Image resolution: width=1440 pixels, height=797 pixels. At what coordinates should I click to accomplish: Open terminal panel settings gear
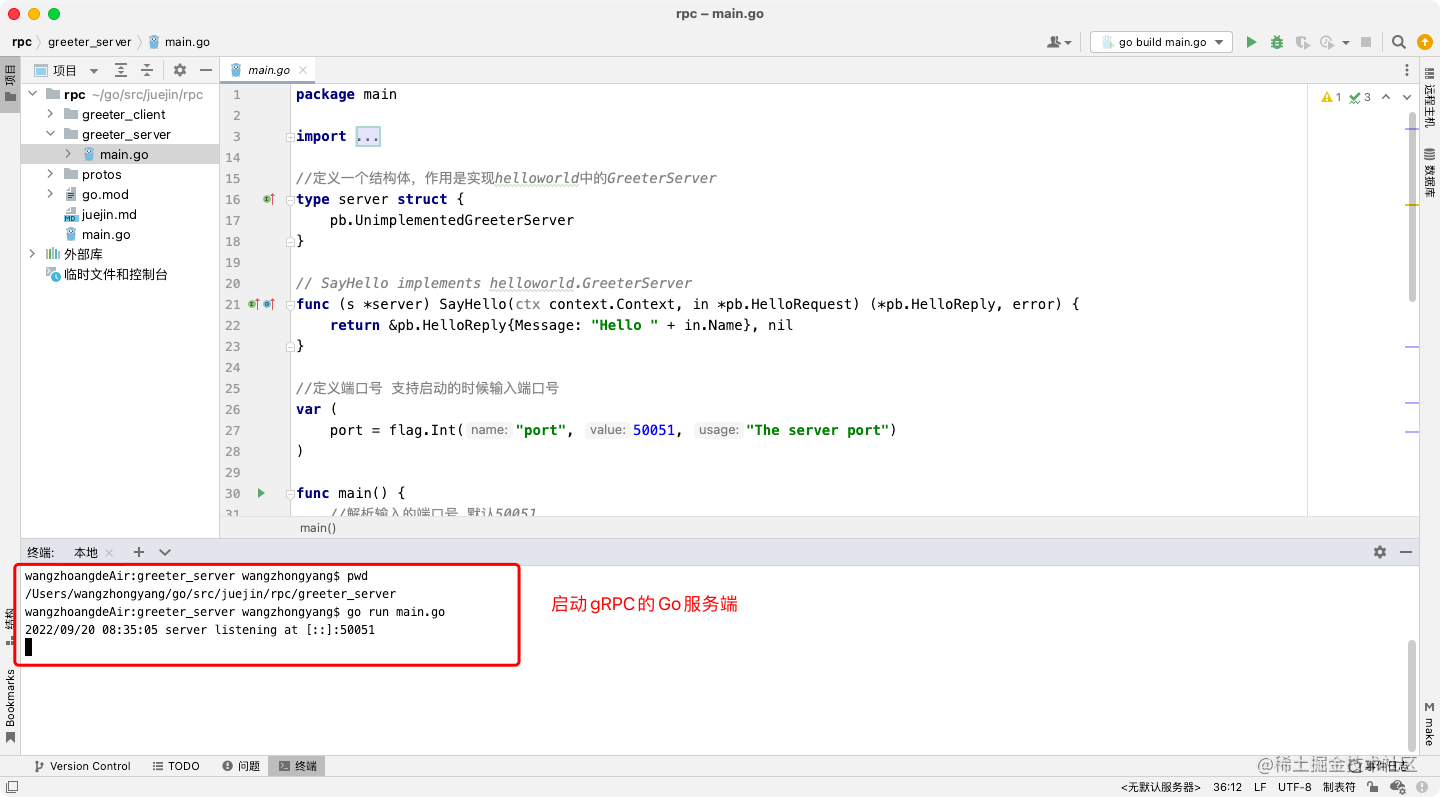click(x=1380, y=552)
